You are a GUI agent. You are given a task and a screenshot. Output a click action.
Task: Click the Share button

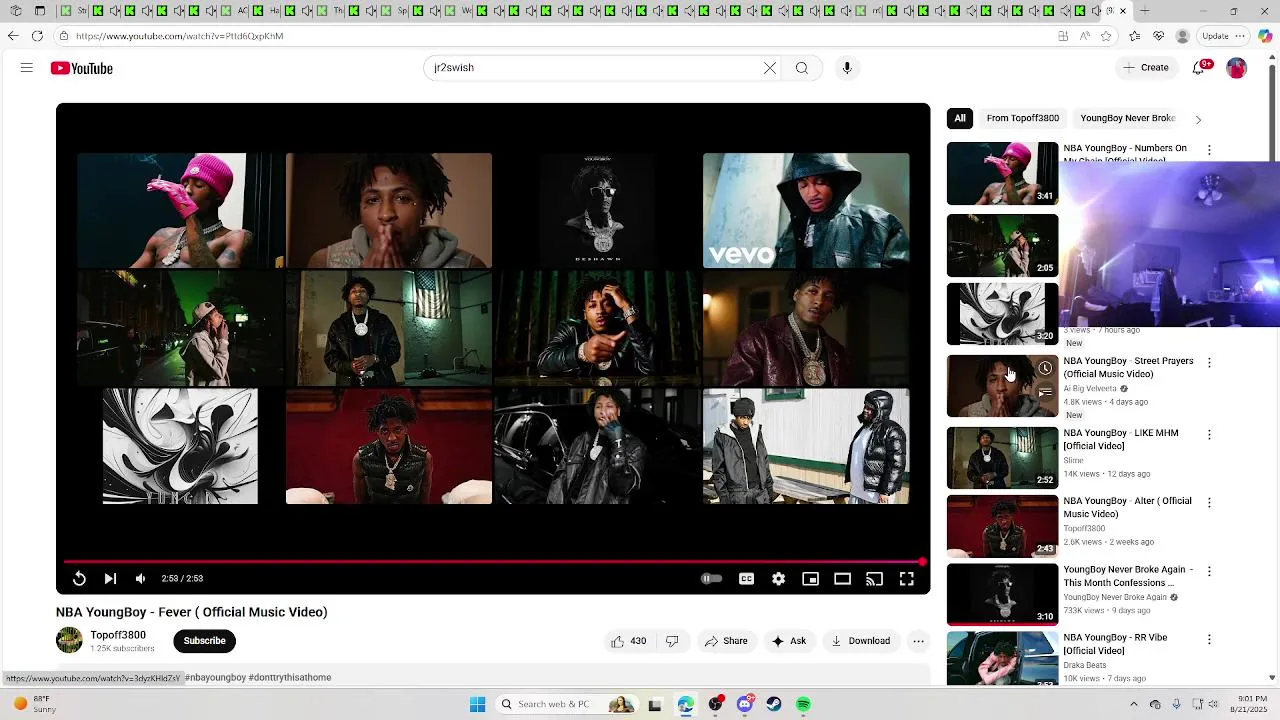point(725,641)
